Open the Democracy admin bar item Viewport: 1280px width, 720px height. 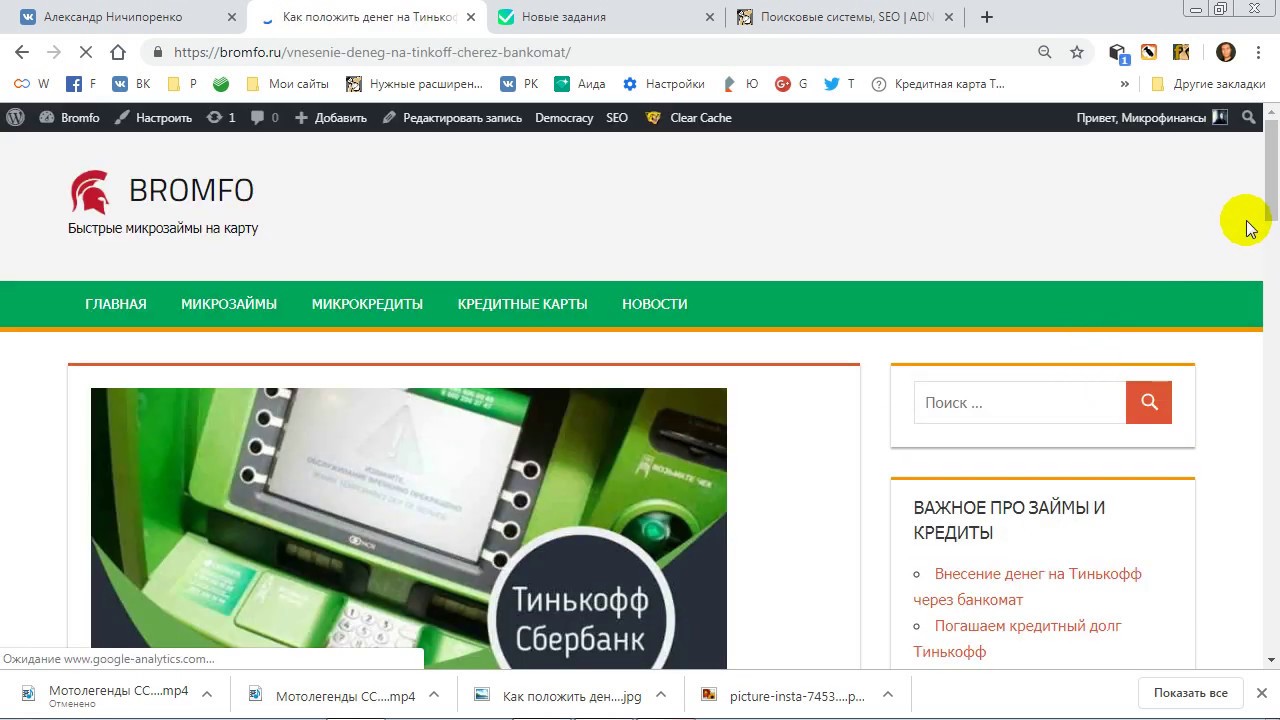click(x=564, y=117)
